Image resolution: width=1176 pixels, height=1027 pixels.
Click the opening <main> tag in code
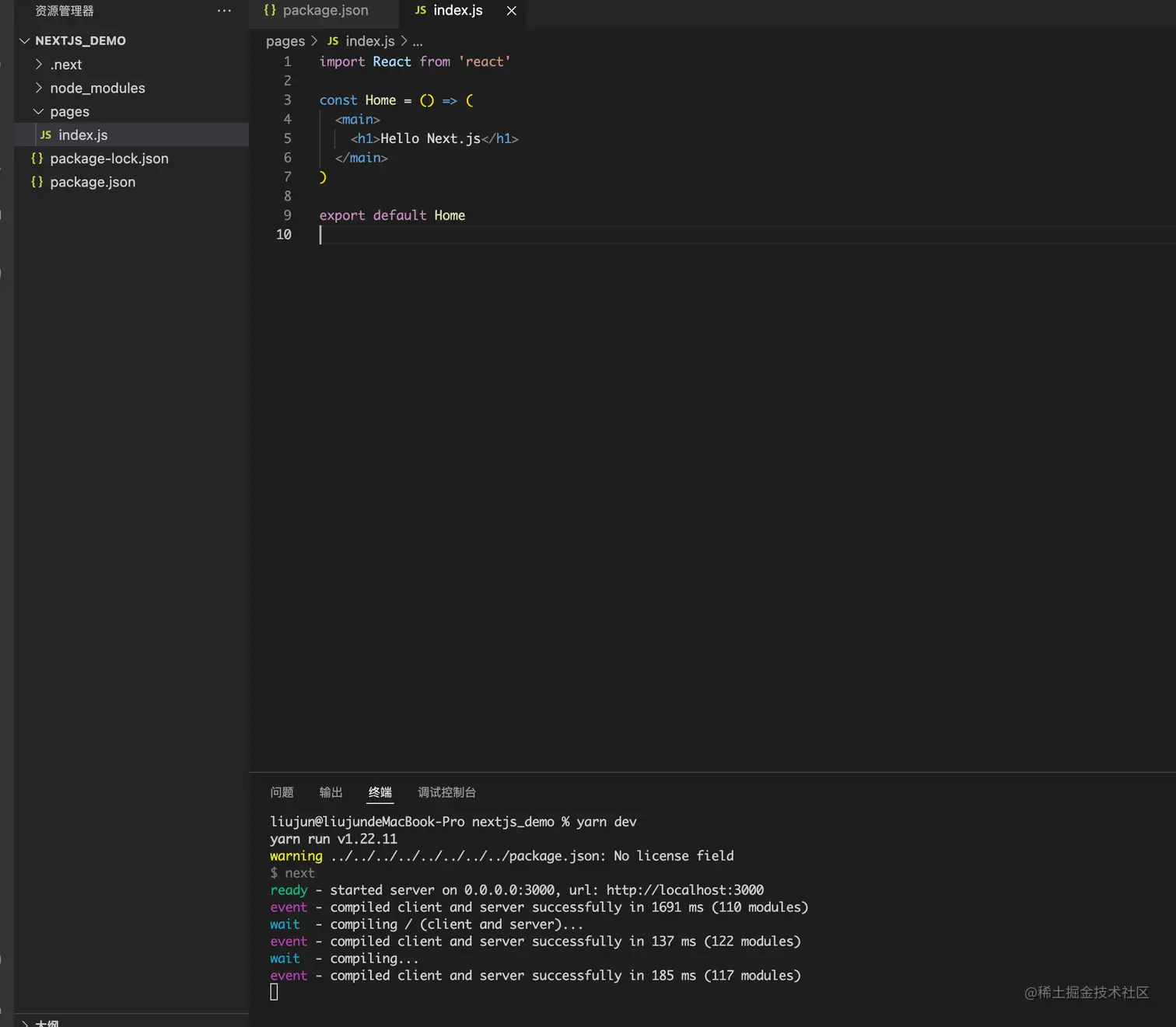tap(358, 120)
